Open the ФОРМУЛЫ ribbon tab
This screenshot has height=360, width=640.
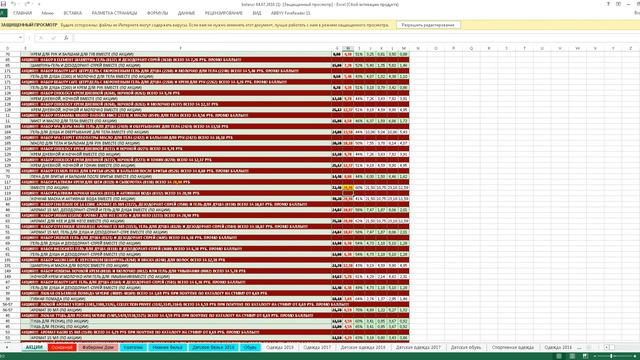click(158, 13)
